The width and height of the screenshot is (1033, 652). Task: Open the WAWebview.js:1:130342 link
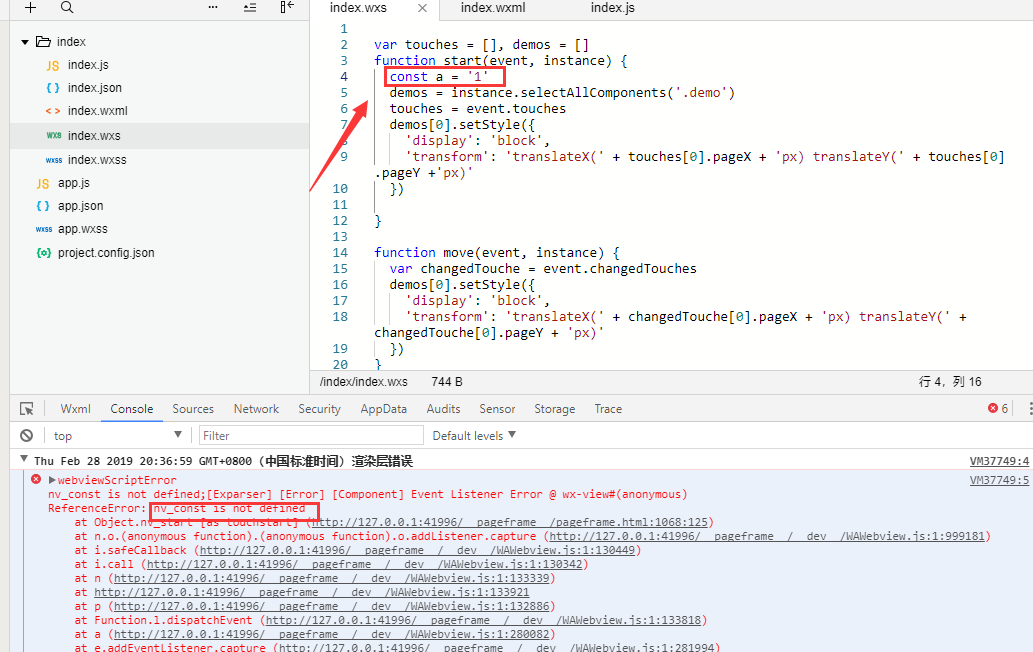(364, 564)
